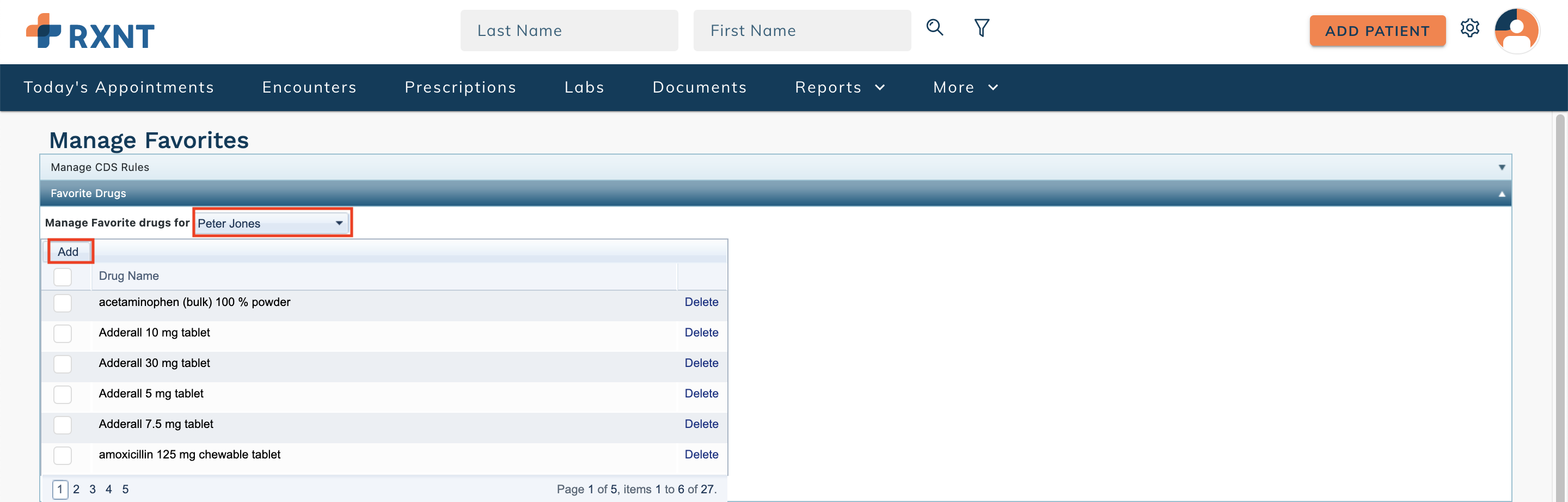Viewport: 1568px width, 502px height.
Task: Expand the Manage CDS Rules section
Action: [x=775, y=167]
